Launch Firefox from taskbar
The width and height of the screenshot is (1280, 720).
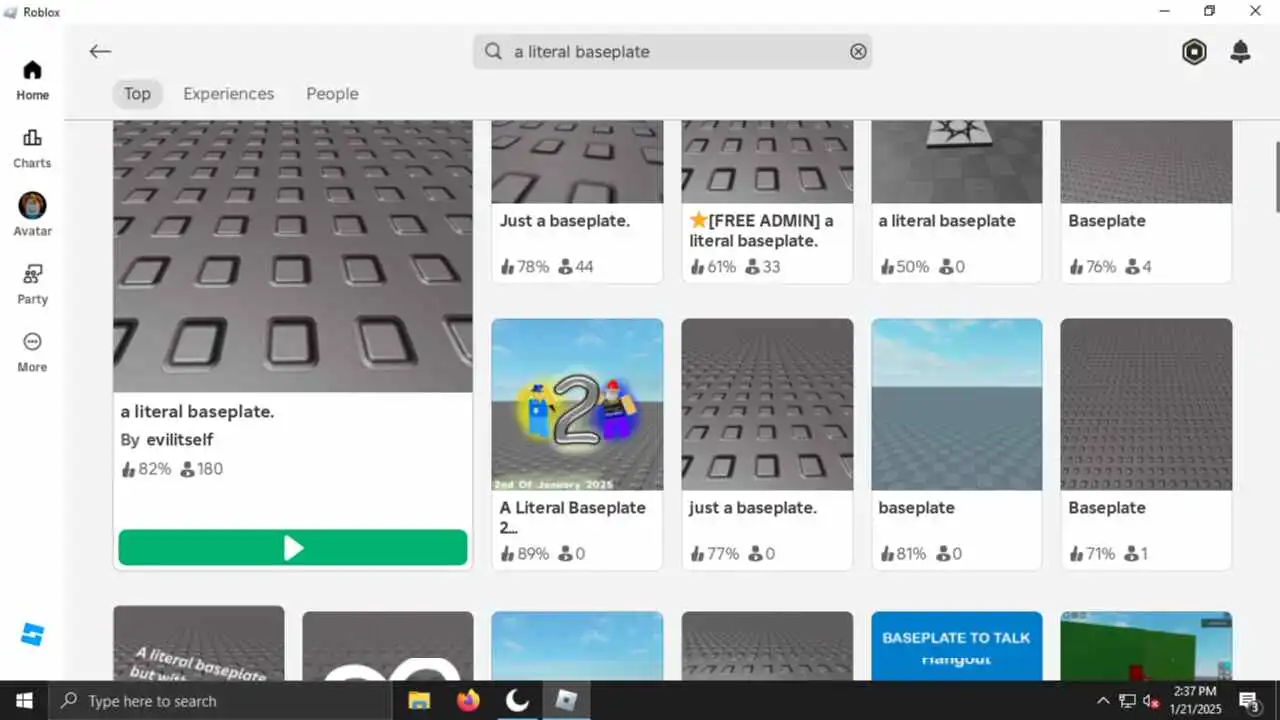pos(468,701)
